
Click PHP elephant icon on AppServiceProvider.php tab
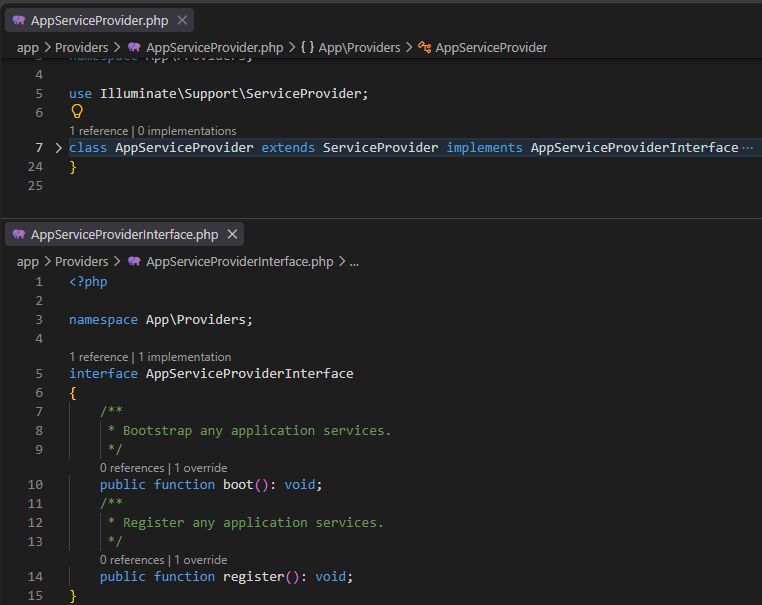click(x=18, y=20)
